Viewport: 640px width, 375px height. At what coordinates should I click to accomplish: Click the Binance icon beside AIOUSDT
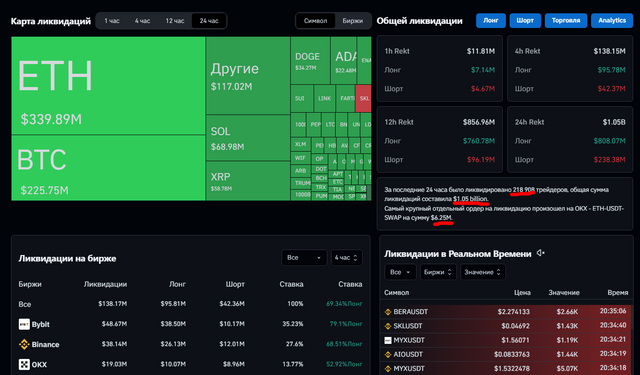(388, 354)
